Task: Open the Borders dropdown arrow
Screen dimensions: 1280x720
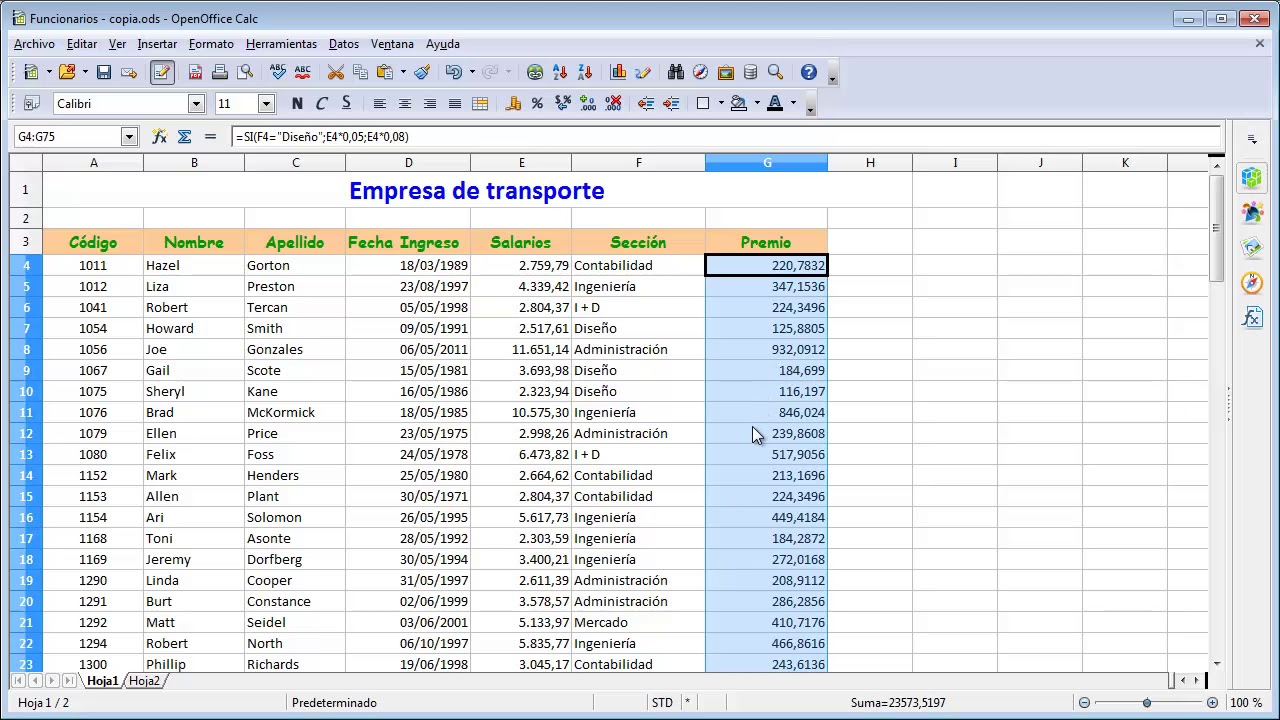Action: (x=721, y=103)
